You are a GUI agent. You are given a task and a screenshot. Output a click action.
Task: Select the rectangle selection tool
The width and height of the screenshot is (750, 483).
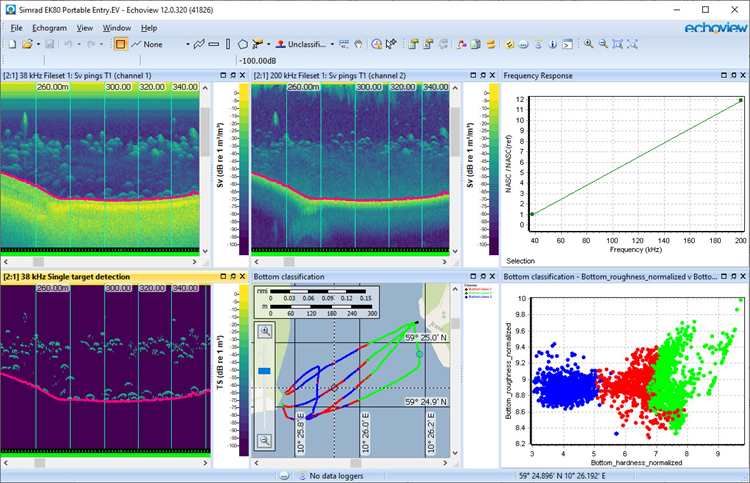tap(120, 44)
